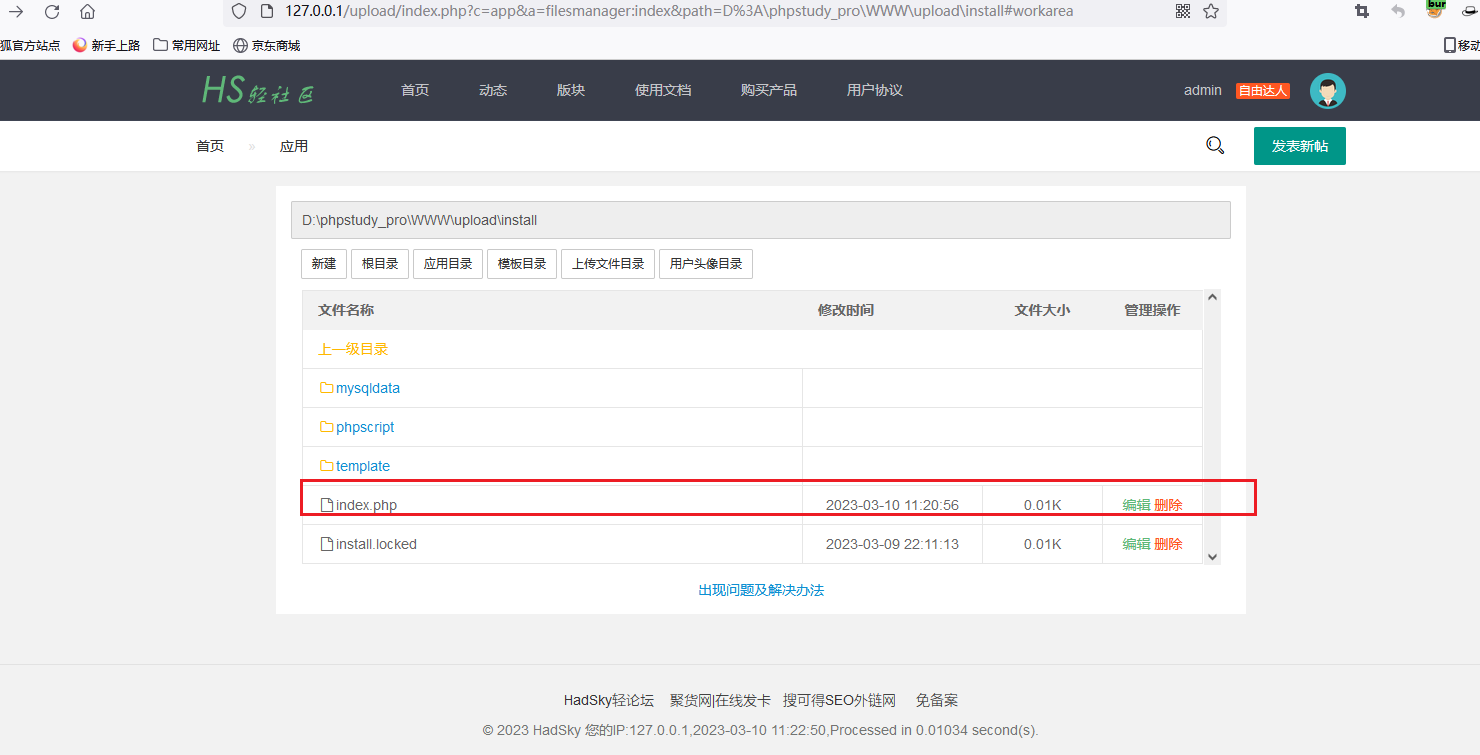
Task: Click the file list scrollbar up arrow
Action: pos(1212,297)
